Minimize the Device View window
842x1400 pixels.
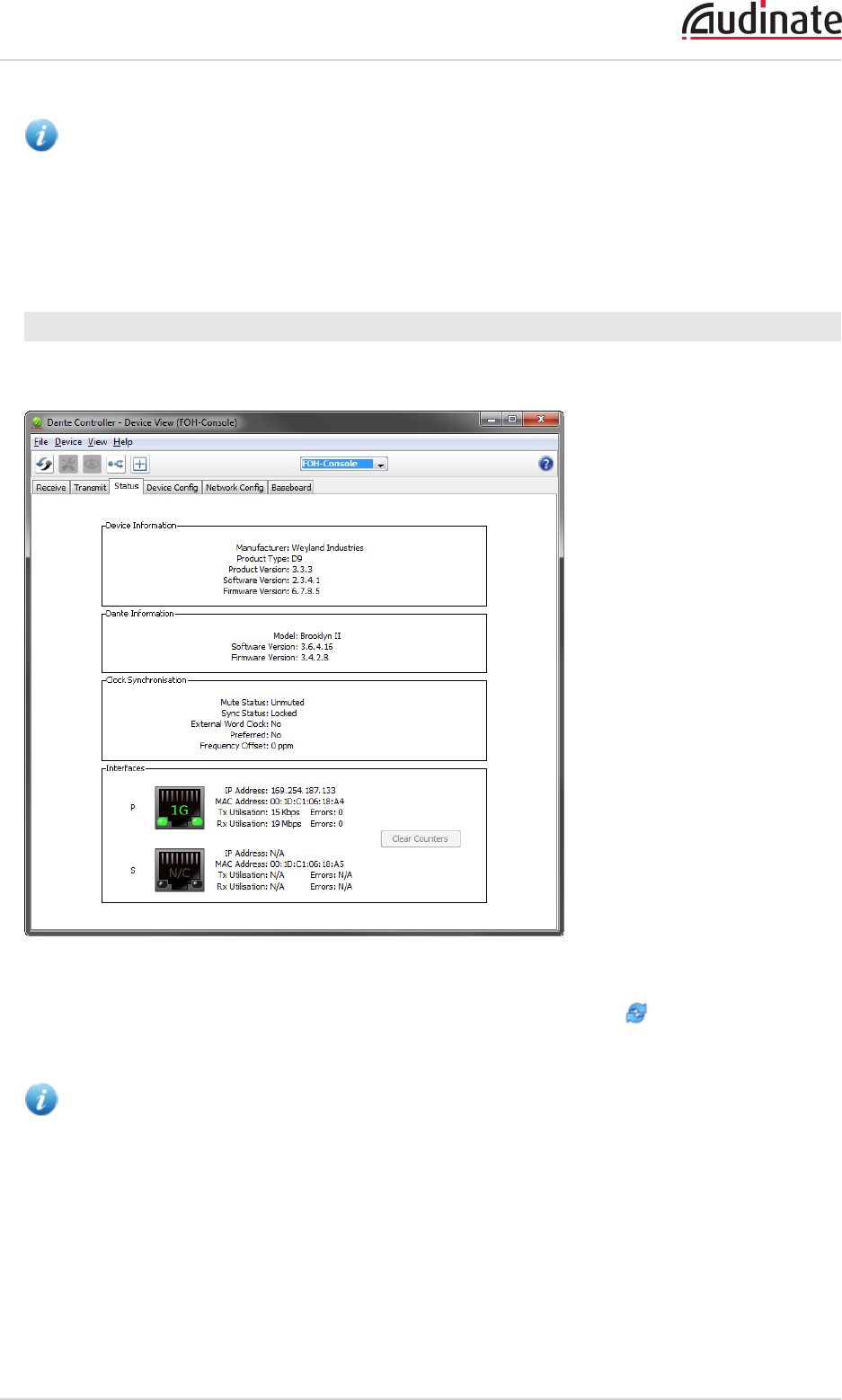[x=492, y=420]
